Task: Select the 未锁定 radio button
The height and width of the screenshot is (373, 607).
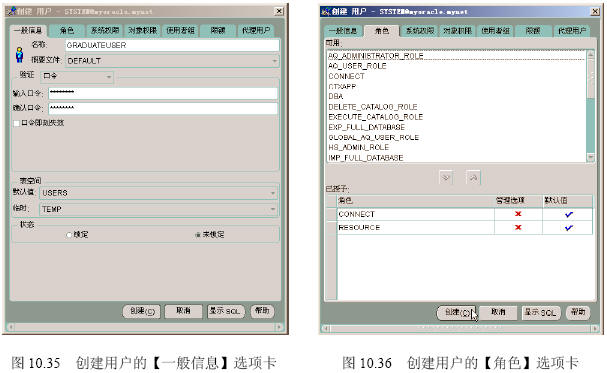Action: pos(198,234)
